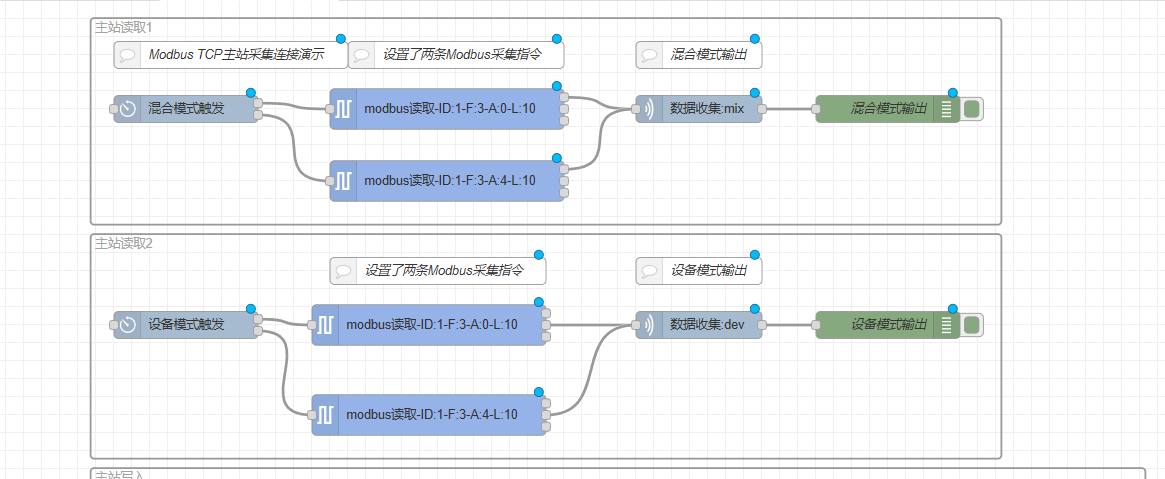The height and width of the screenshot is (479, 1165).
Task: Click comment bubble icon of 设置了两条Modbus采集指令 in 主站读取2
Action: pyautogui.click(x=343, y=271)
